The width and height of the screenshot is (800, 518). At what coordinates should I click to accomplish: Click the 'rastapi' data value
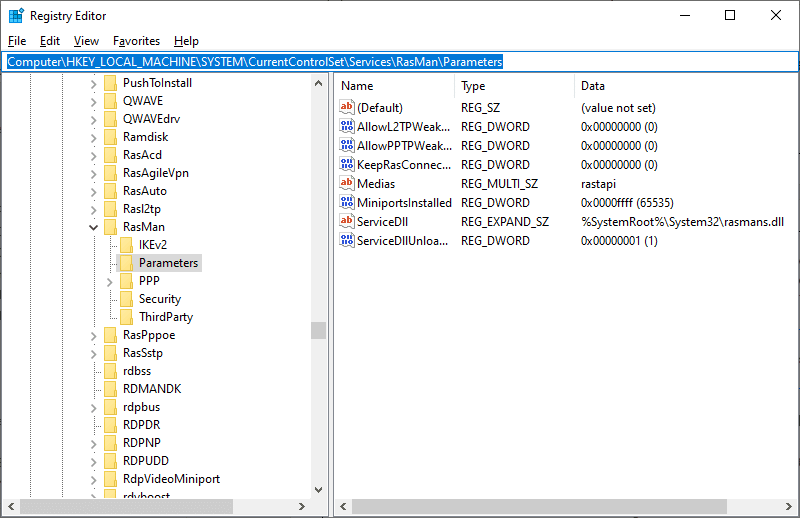tap(598, 184)
